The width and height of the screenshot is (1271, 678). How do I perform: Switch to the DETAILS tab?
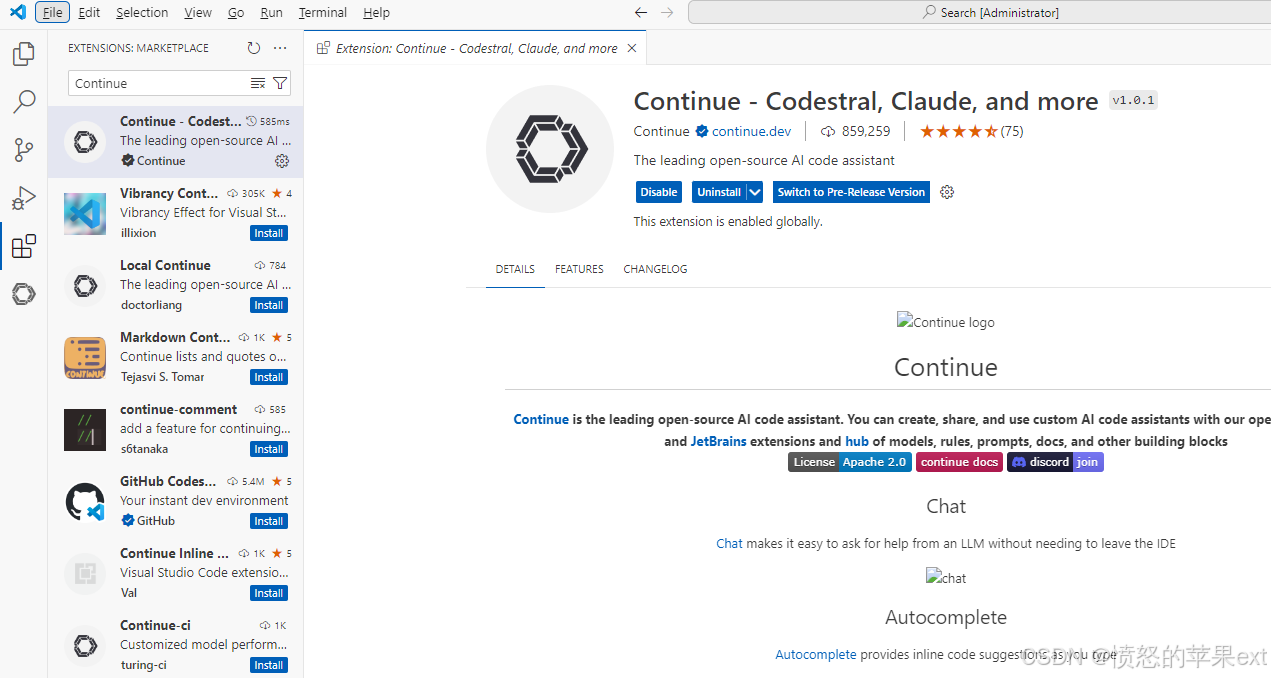[515, 269]
